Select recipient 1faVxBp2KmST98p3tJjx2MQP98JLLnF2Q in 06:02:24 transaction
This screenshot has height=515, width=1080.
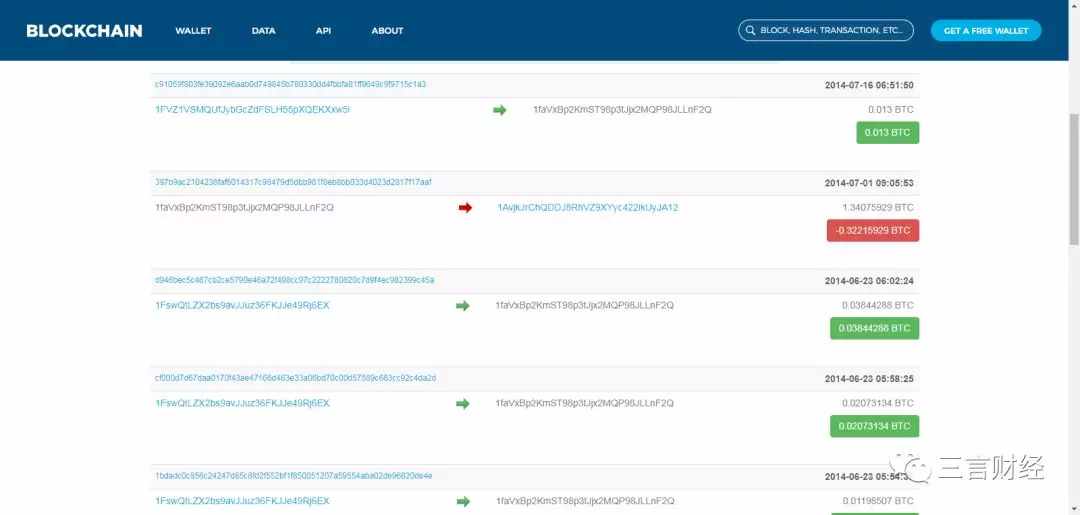pos(585,305)
